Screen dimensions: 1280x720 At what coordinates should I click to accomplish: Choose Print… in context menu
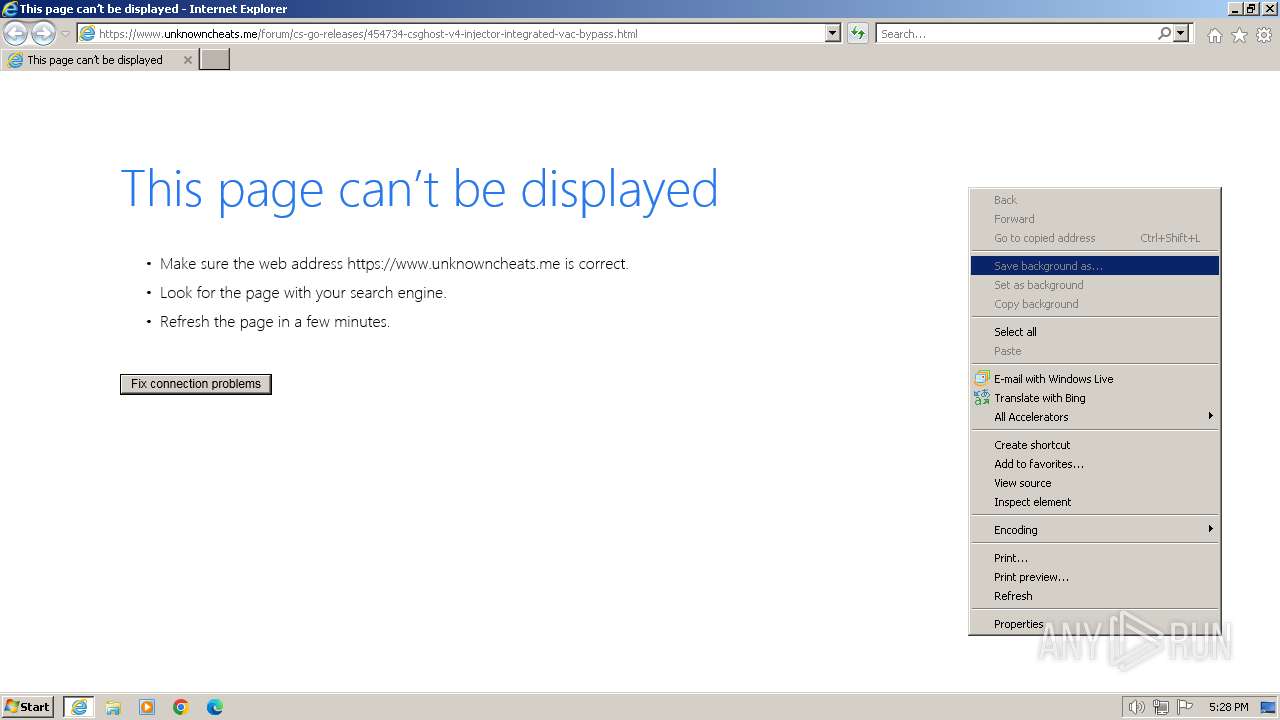click(1095, 558)
